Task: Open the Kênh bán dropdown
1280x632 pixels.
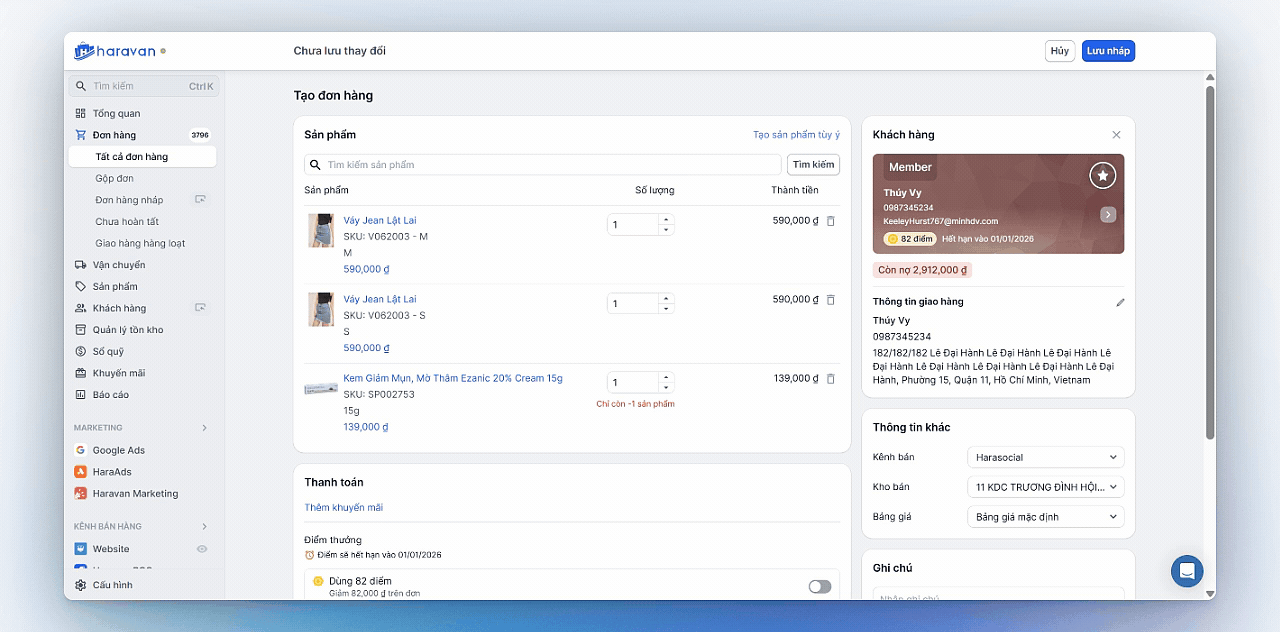Action: [x=1045, y=457]
